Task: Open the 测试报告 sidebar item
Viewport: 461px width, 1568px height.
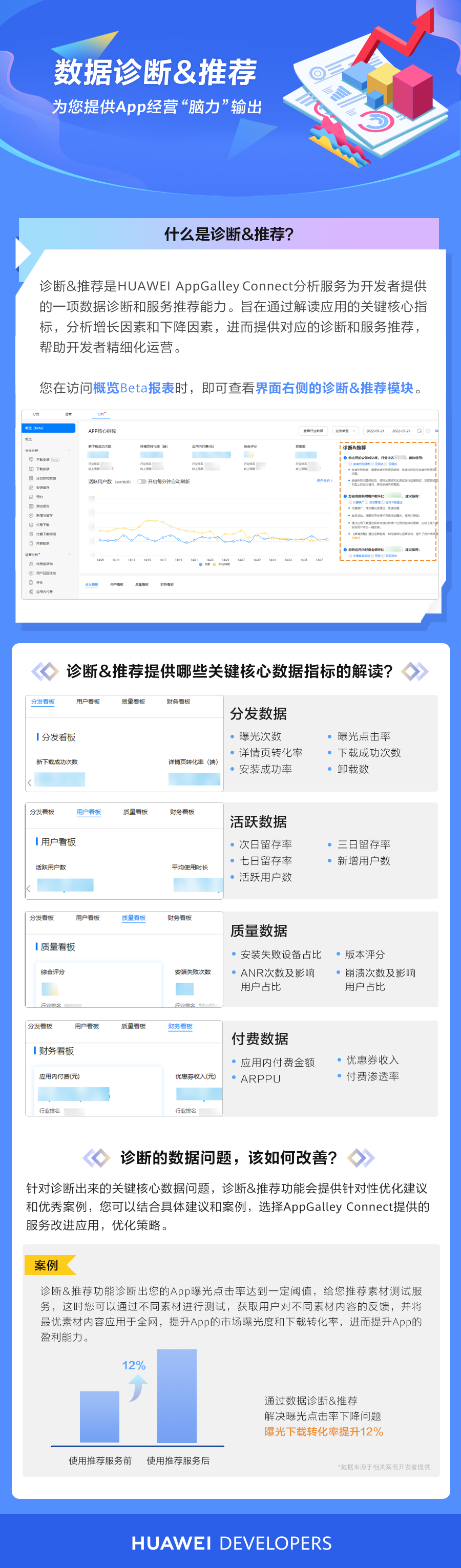Action: [39, 506]
